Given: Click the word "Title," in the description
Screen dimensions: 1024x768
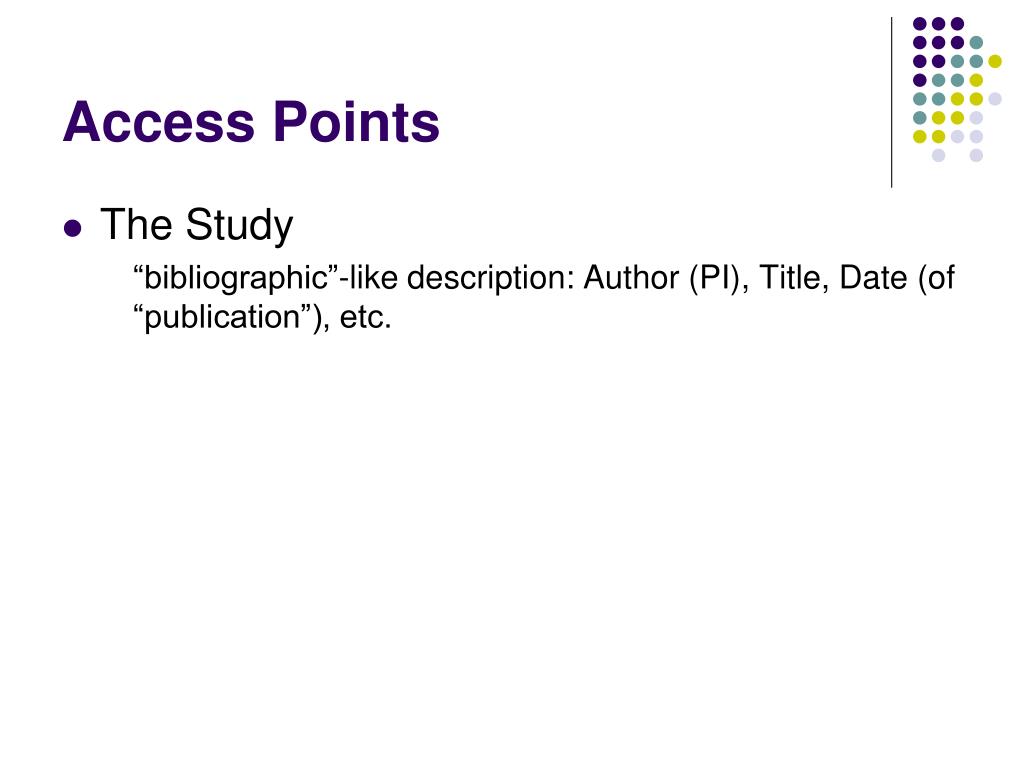Looking at the screenshot, I should point(793,278).
